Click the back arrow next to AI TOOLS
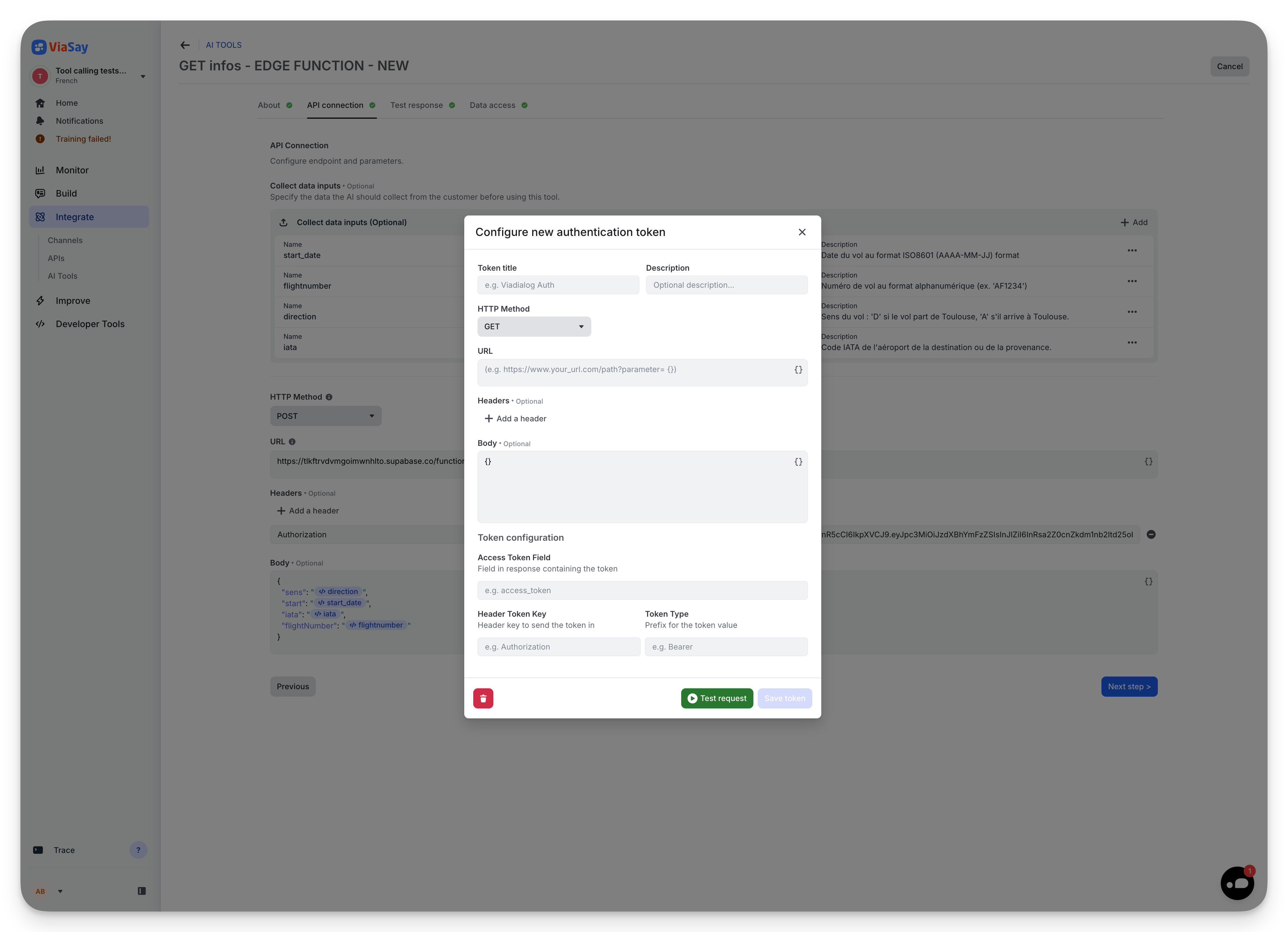 185,45
